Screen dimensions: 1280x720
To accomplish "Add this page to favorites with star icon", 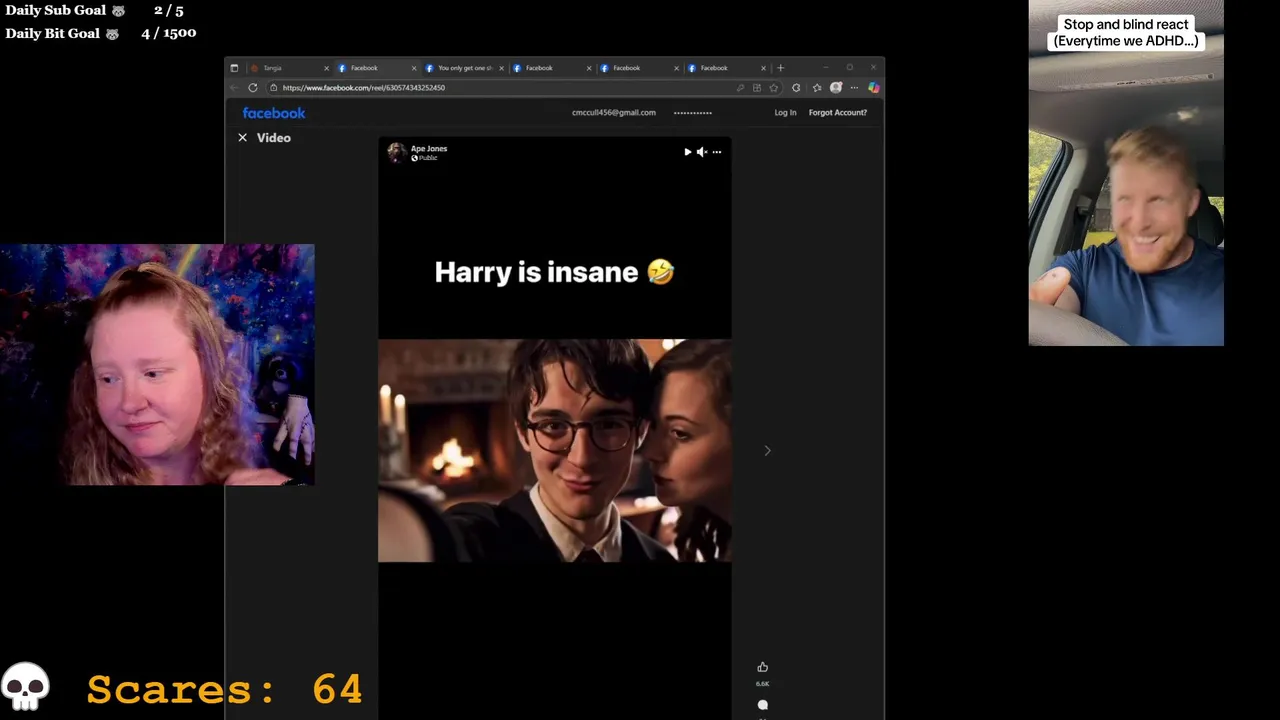I will pyautogui.click(x=773, y=88).
